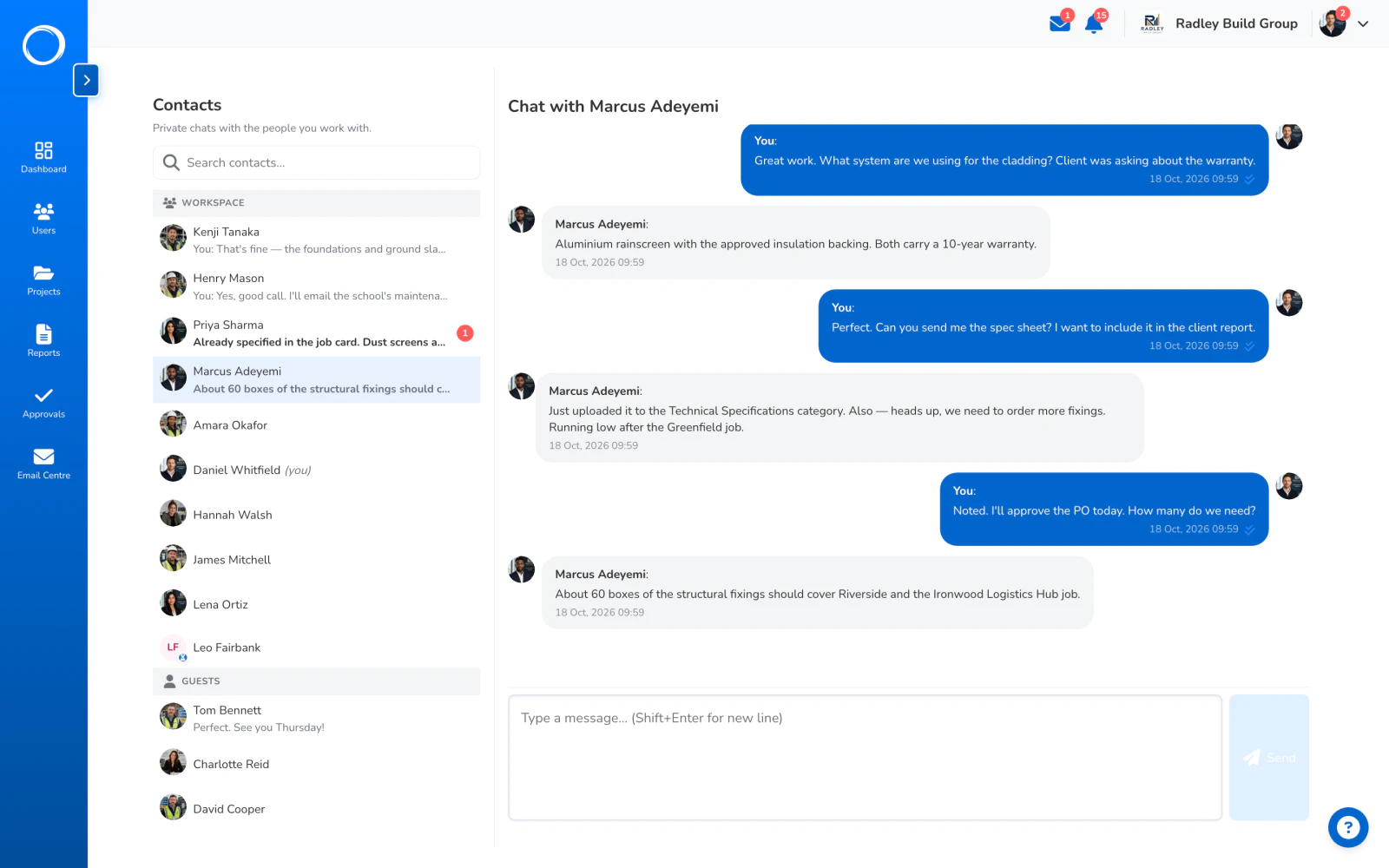Click your message about approving the PO
The image size is (1389, 868).
(x=1104, y=510)
